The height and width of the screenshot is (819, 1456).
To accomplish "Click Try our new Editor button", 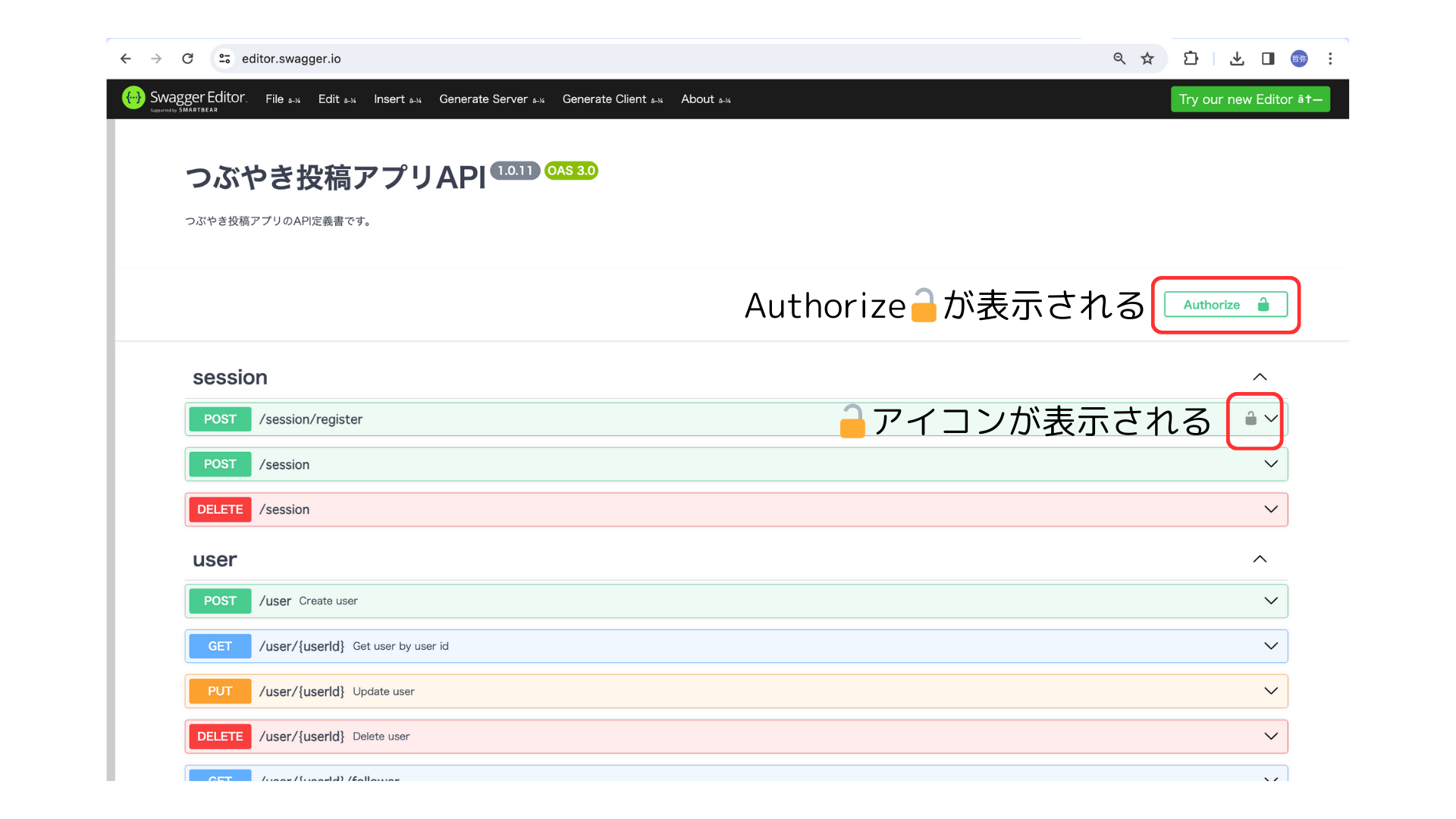I will (x=1250, y=99).
